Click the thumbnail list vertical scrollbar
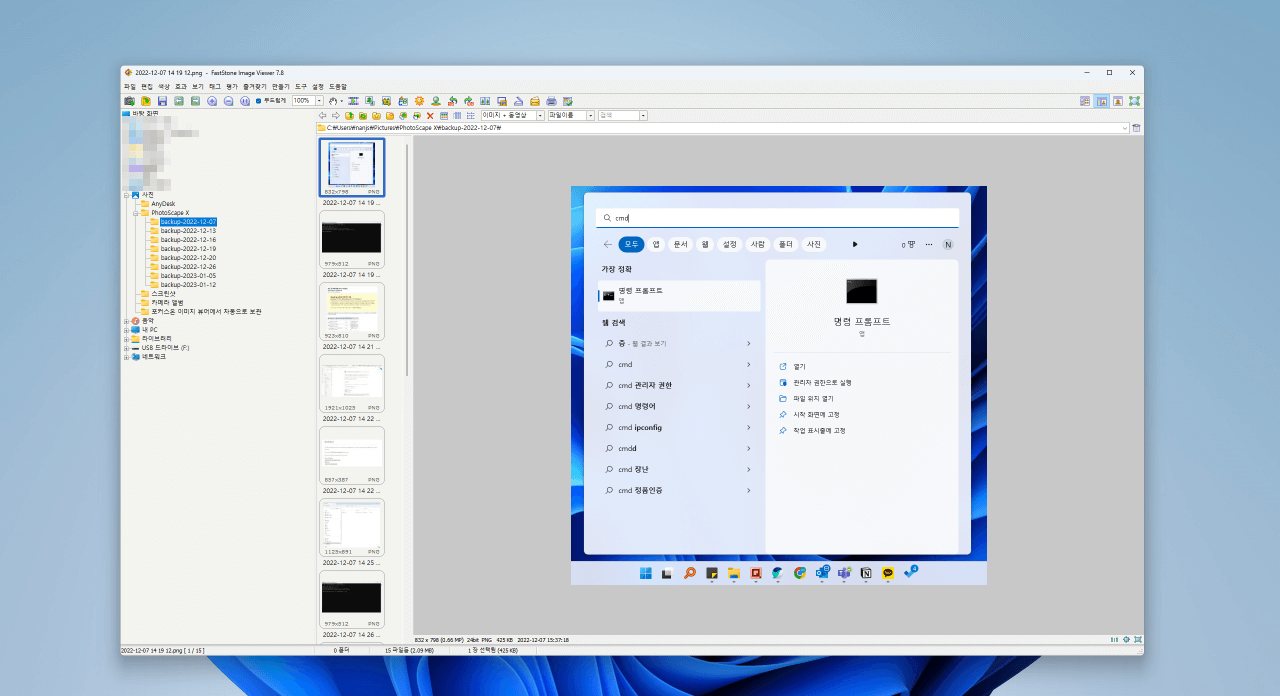This screenshot has height=696, width=1280. (406, 260)
